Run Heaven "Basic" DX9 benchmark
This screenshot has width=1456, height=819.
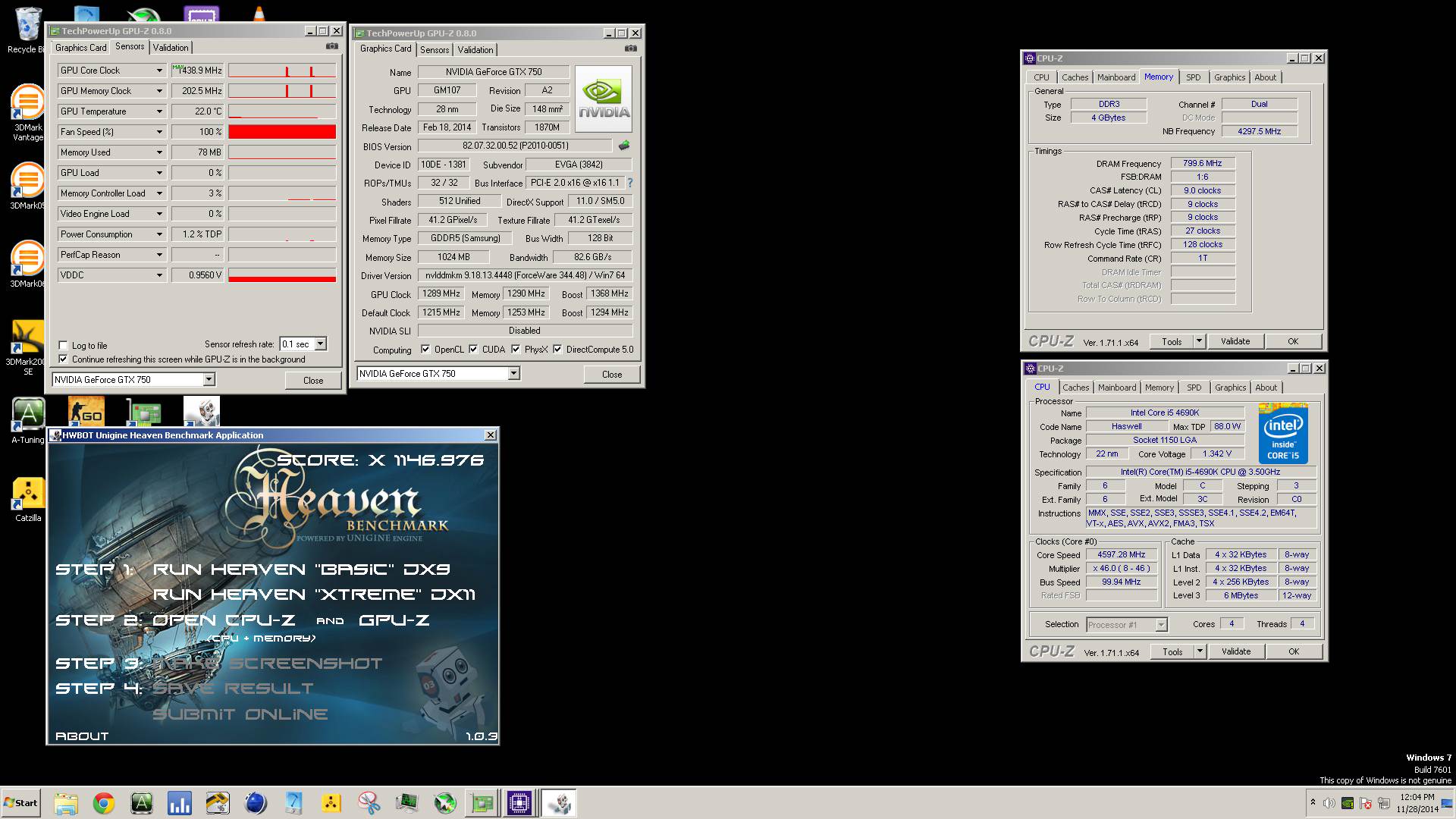pos(301,570)
